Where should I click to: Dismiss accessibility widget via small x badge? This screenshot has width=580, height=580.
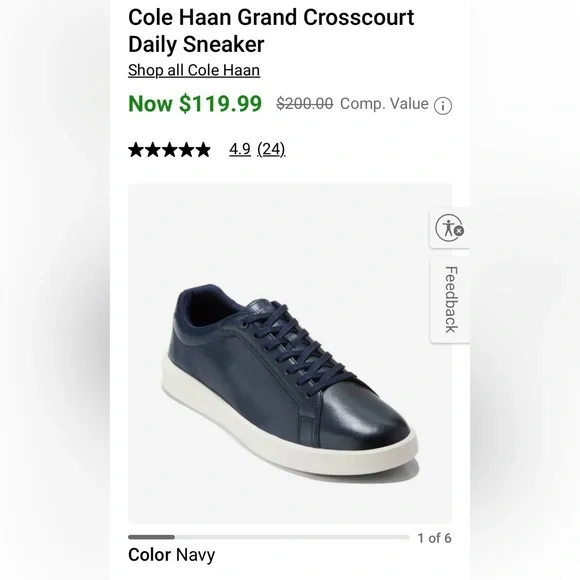(459, 231)
